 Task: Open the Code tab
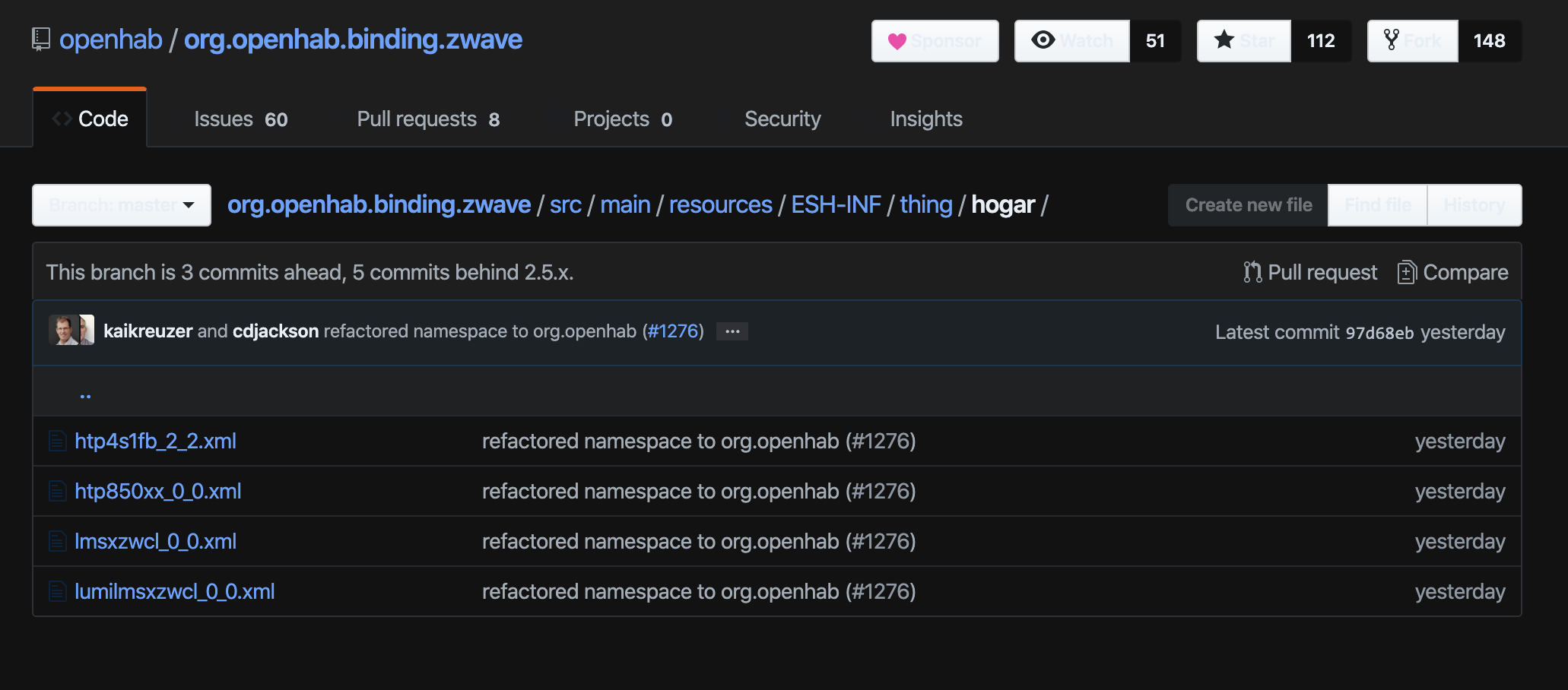point(90,119)
